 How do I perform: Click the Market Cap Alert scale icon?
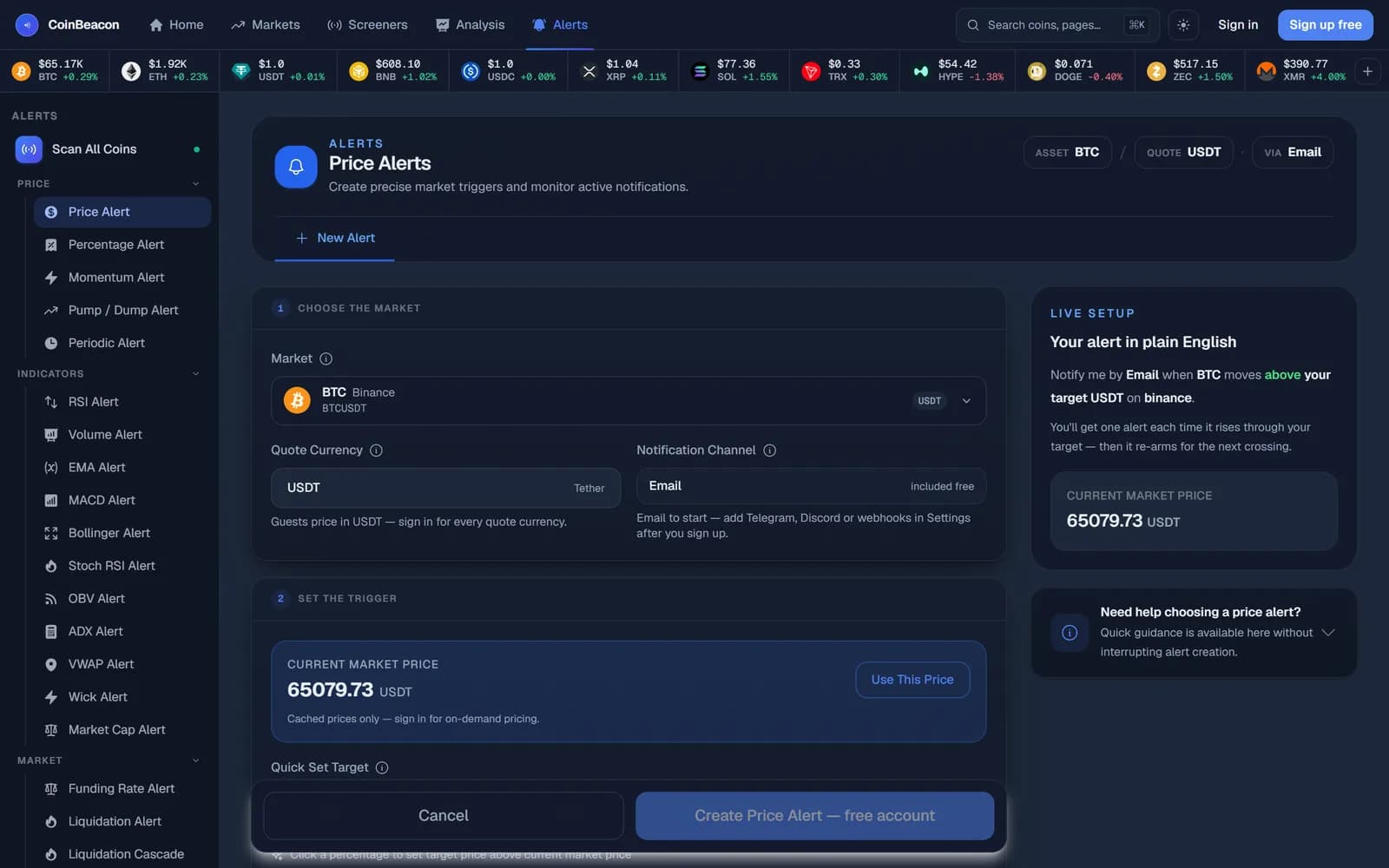[x=51, y=730]
